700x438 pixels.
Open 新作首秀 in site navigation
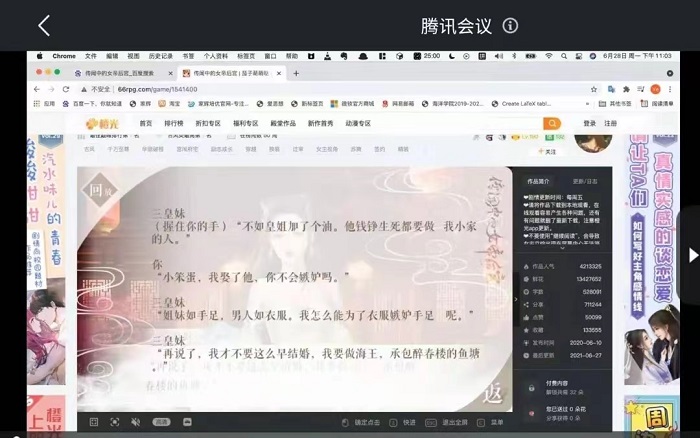pyautogui.click(x=321, y=124)
